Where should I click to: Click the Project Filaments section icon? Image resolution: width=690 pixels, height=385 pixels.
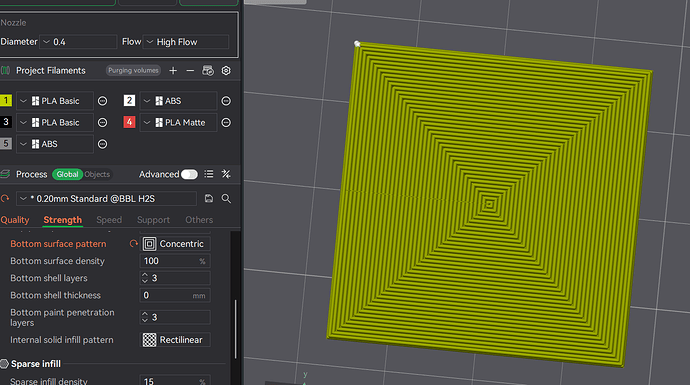click(x=5, y=70)
